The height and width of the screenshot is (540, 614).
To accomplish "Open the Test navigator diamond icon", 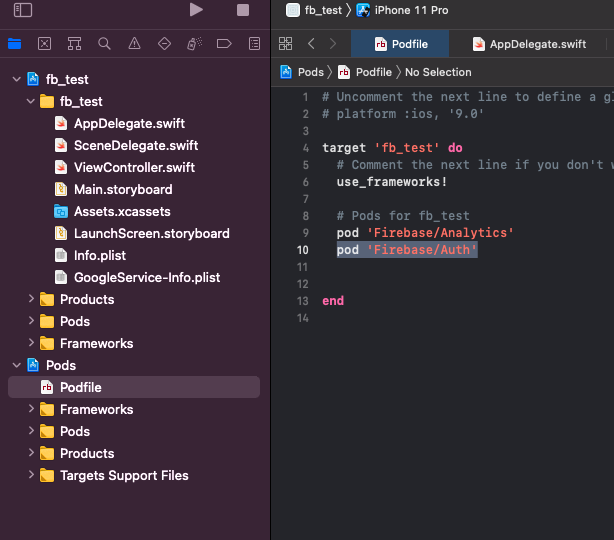I will click(164, 43).
